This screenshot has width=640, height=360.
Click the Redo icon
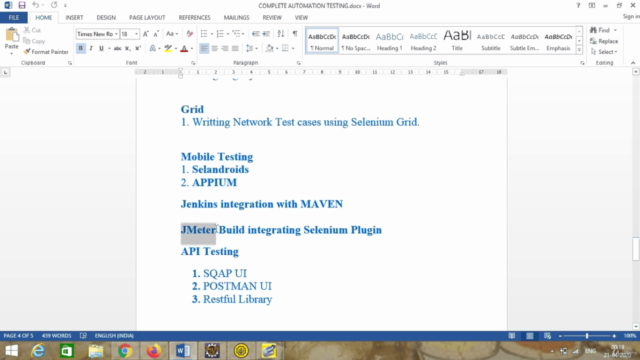pyautogui.click(x=54, y=5)
